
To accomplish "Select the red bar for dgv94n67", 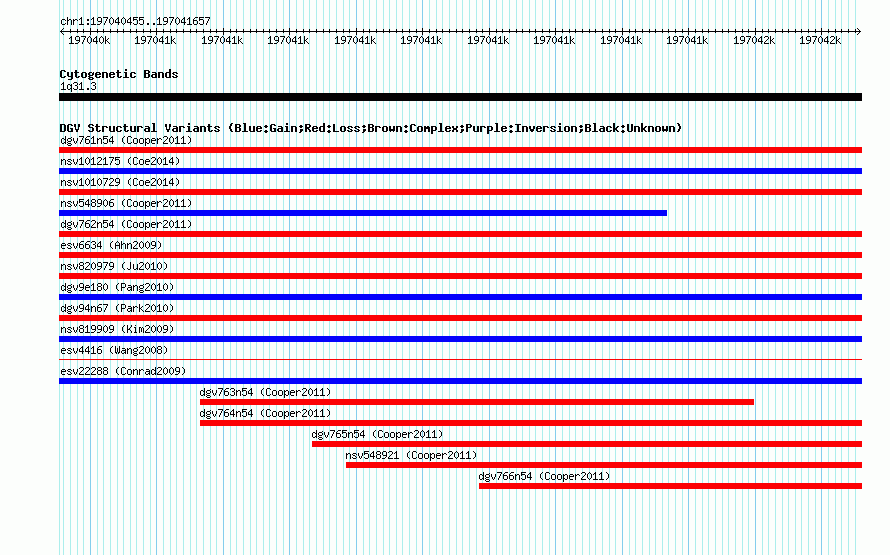I will coord(460,318).
